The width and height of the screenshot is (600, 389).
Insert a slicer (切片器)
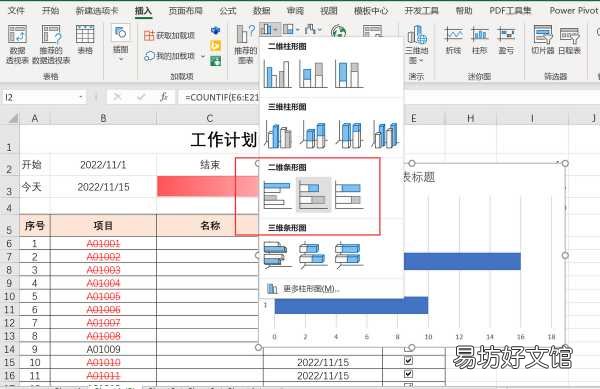click(x=543, y=40)
